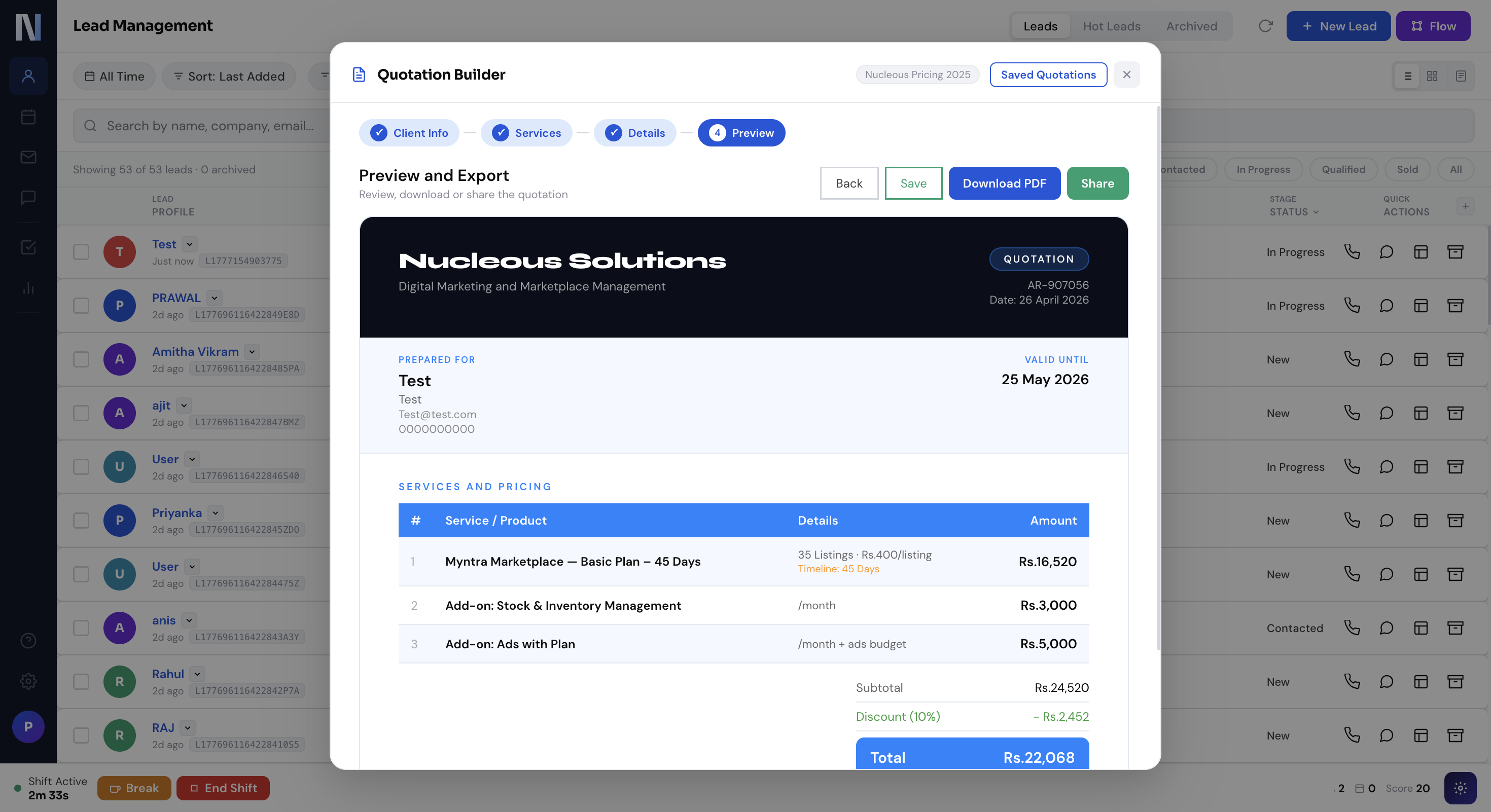Open the chat icon in the sidebar

click(28, 198)
